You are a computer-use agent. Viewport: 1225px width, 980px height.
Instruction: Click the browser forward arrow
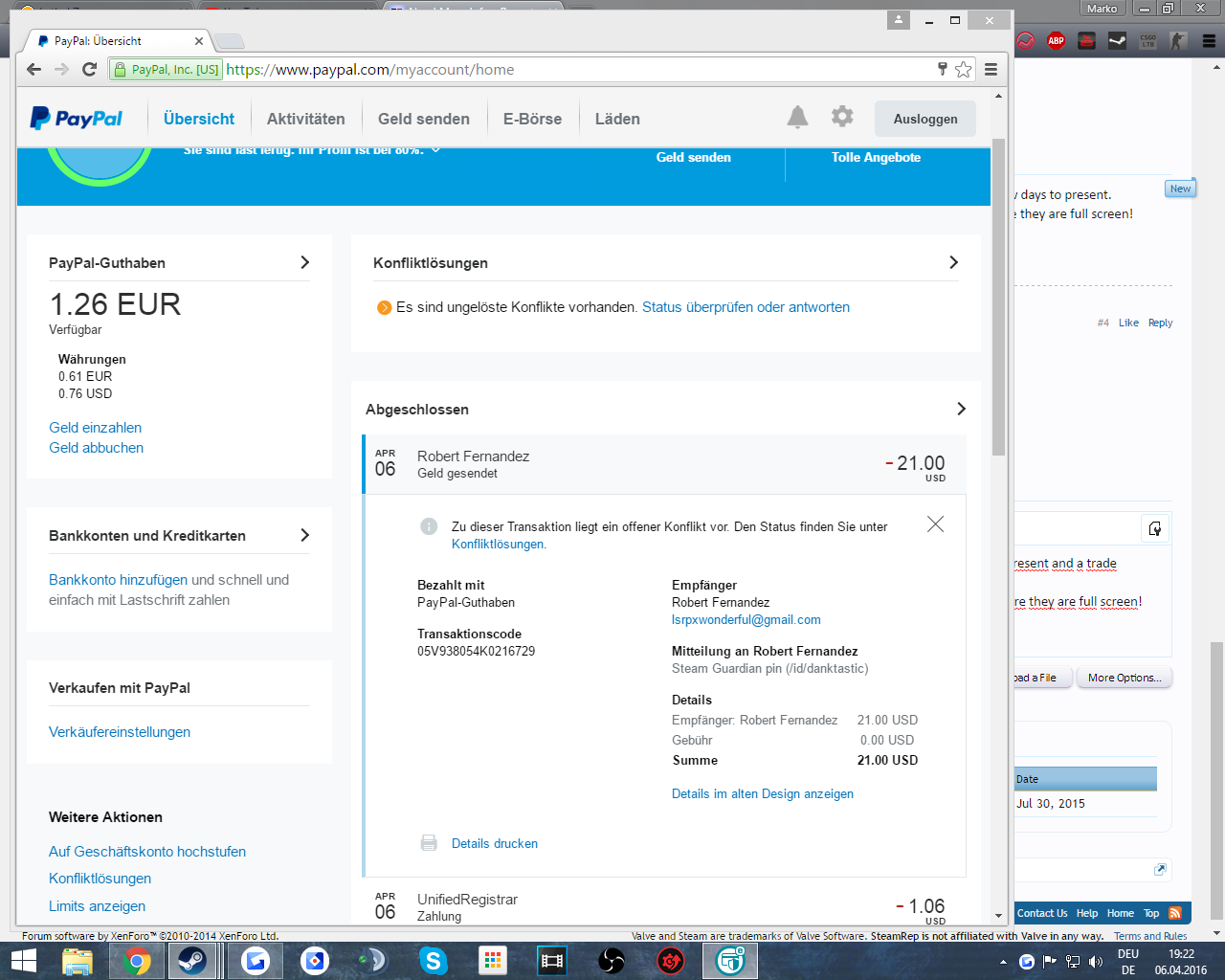pyautogui.click(x=62, y=69)
